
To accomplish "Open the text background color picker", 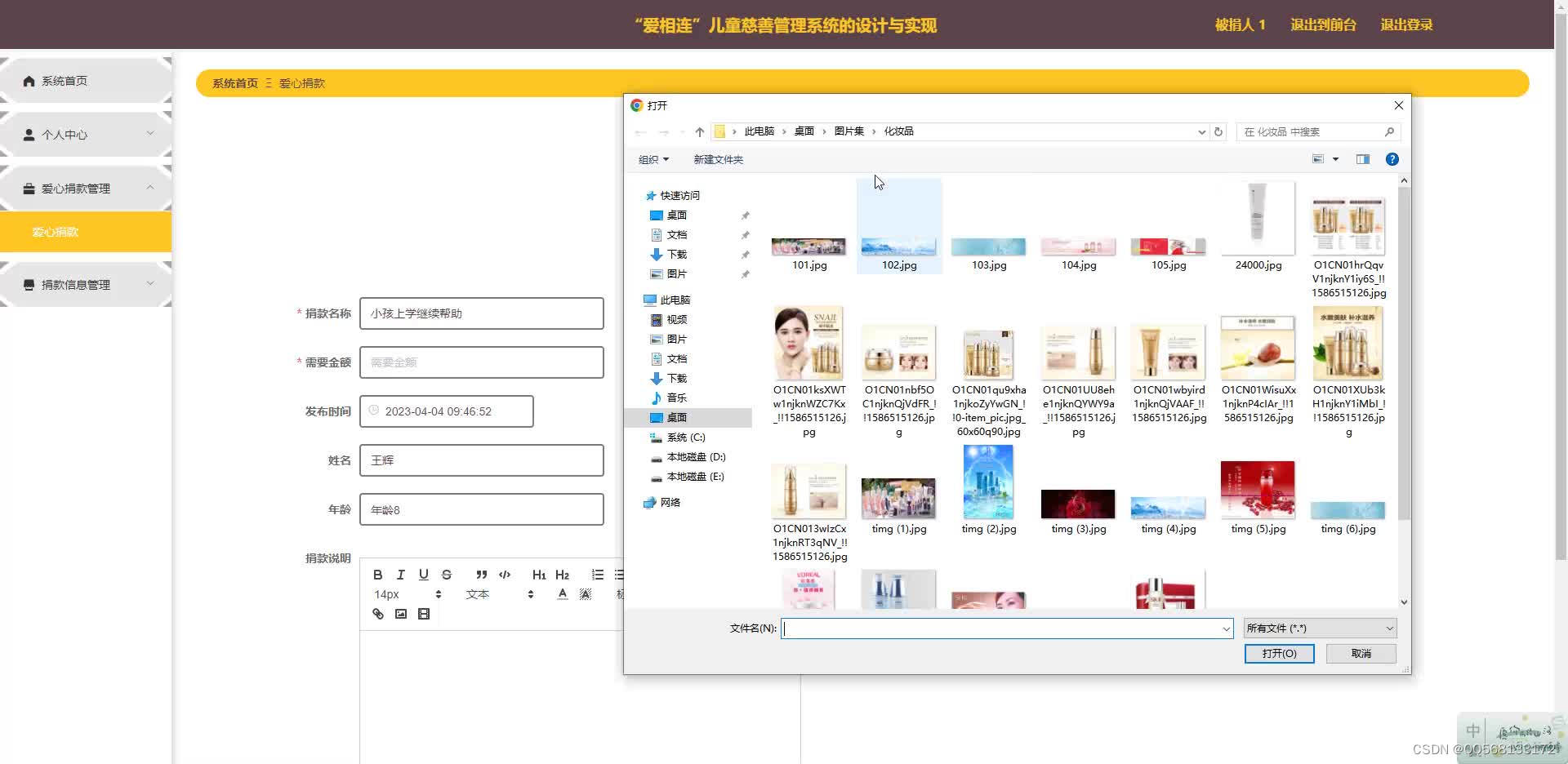I will pos(585,594).
